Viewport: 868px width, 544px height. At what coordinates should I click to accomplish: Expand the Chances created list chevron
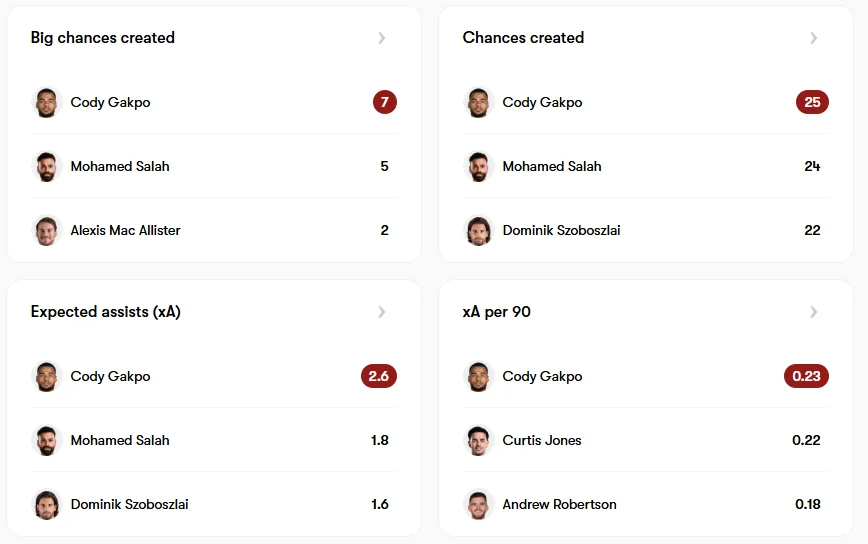tap(814, 38)
